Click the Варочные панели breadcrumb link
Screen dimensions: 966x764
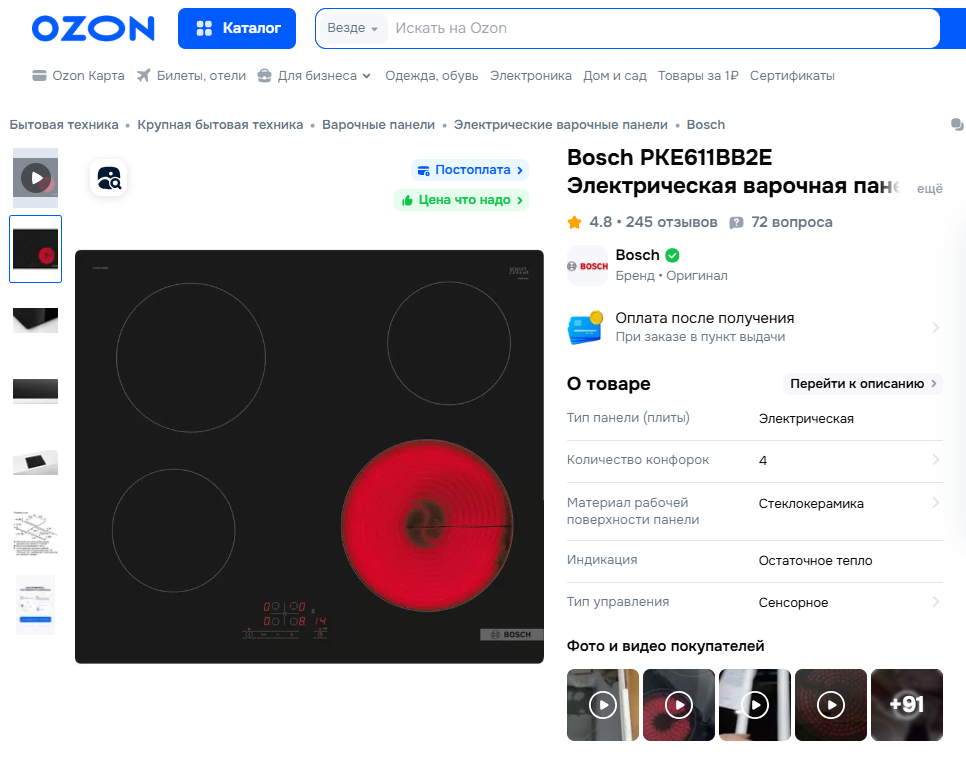tap(378, 125)
